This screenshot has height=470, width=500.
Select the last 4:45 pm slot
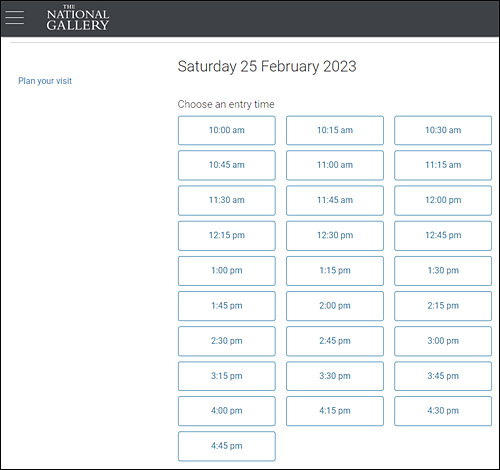tap(227, 446)
